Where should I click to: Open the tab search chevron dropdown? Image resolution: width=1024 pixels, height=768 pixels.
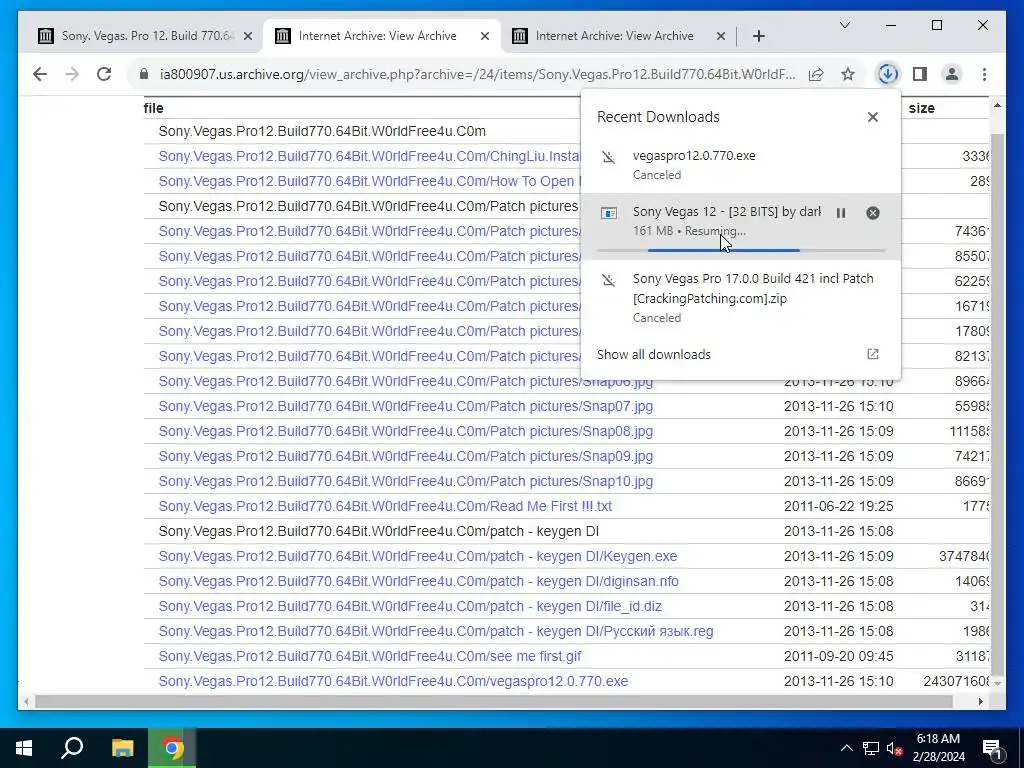click(x=844, y=25)
